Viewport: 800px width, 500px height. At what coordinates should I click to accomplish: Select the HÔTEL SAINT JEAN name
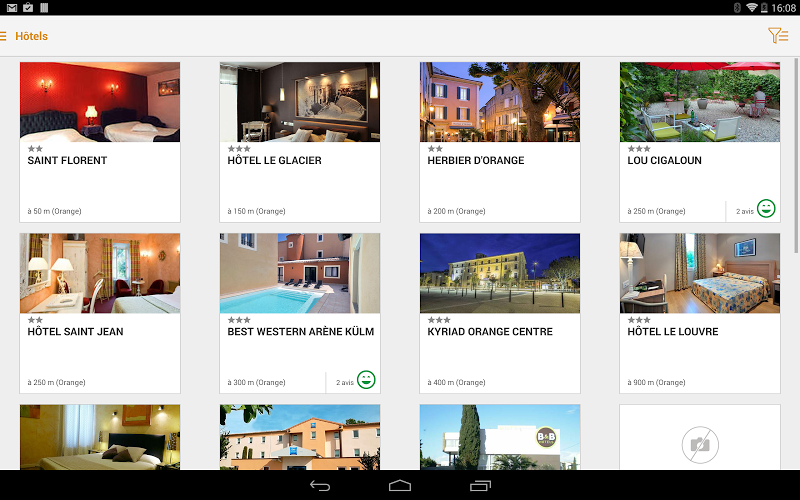pyautogui.click(x=76, y=332)
